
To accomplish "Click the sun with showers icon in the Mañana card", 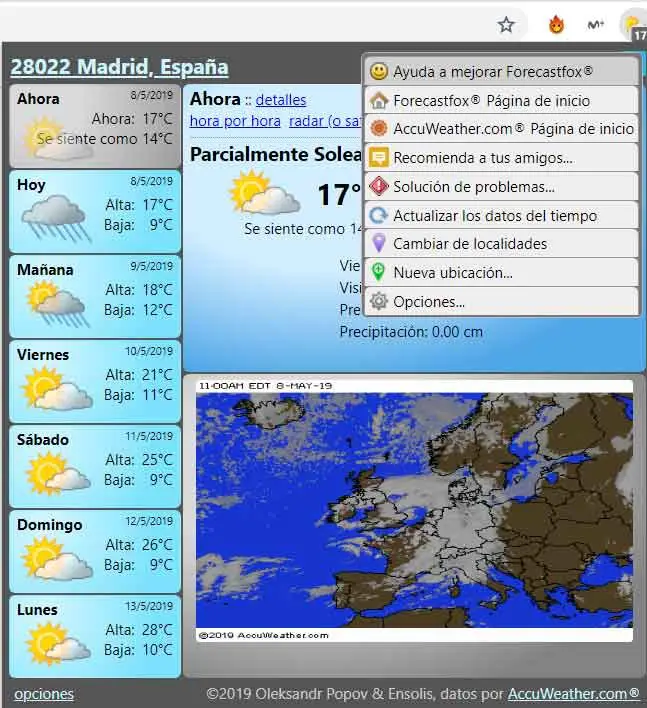I will [57, 303].
